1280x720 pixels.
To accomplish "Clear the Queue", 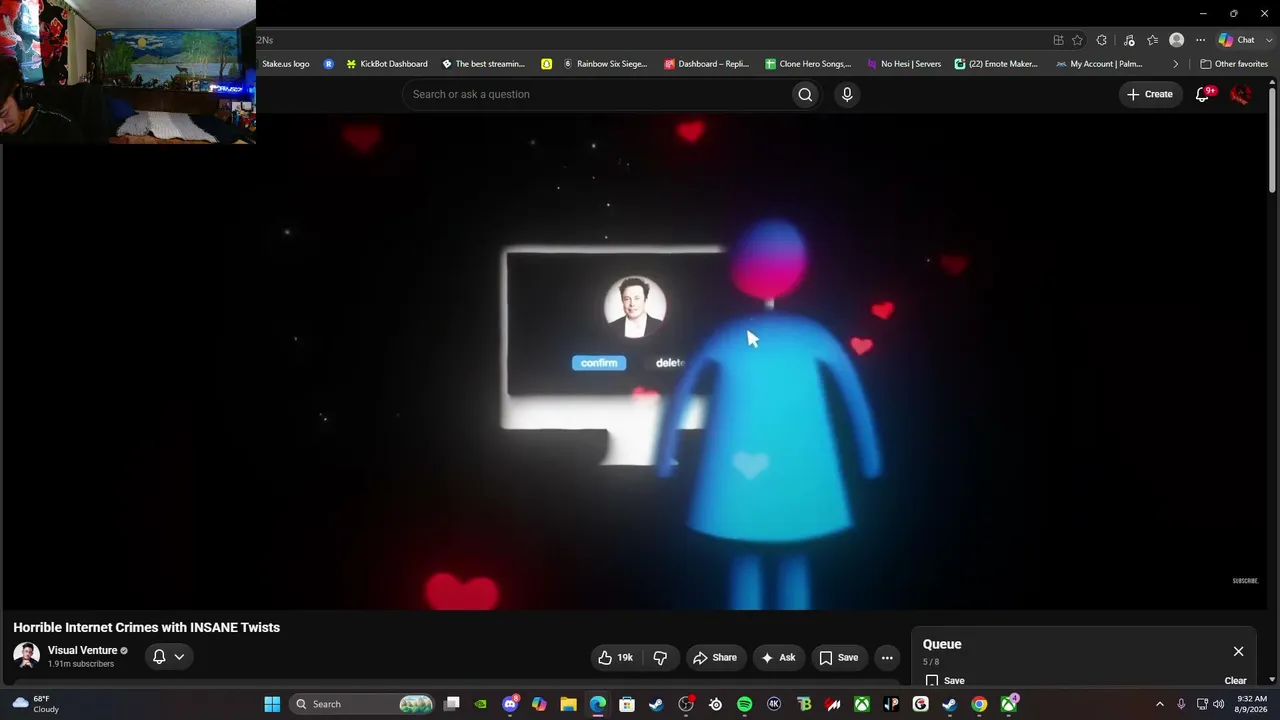I will [1236, 681].
